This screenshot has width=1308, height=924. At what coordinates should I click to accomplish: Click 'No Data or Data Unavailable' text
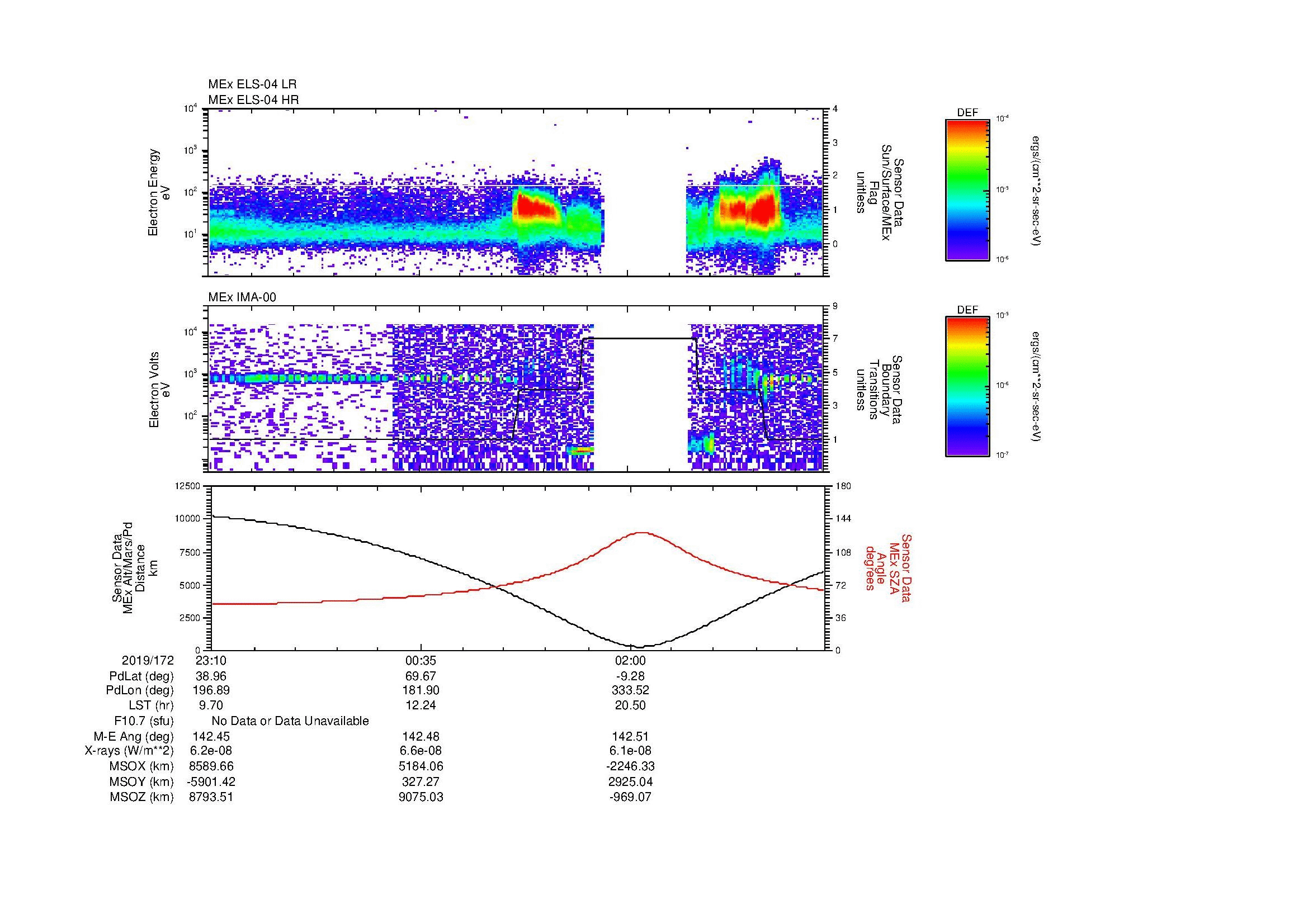click(290, 721)
